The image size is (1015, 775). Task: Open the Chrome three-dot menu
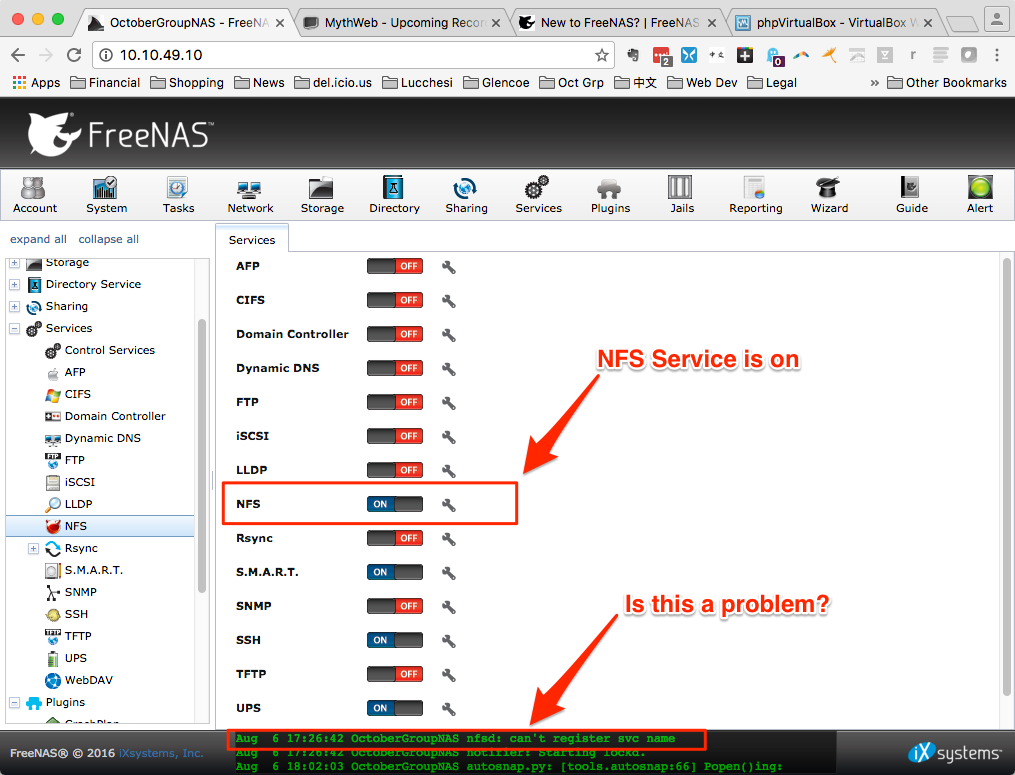(996, 55)
